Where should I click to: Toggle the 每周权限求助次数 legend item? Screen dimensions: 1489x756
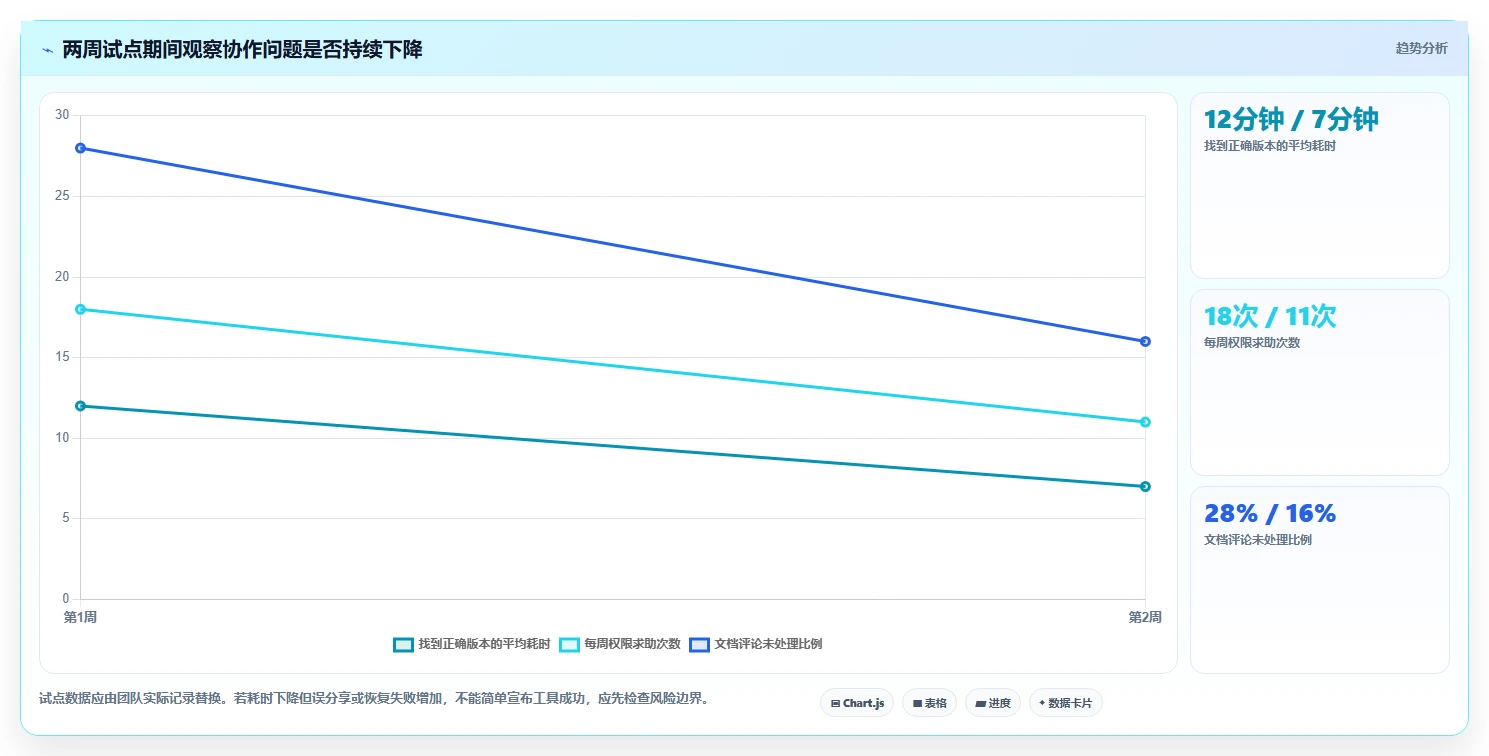(x=620, y=644)
